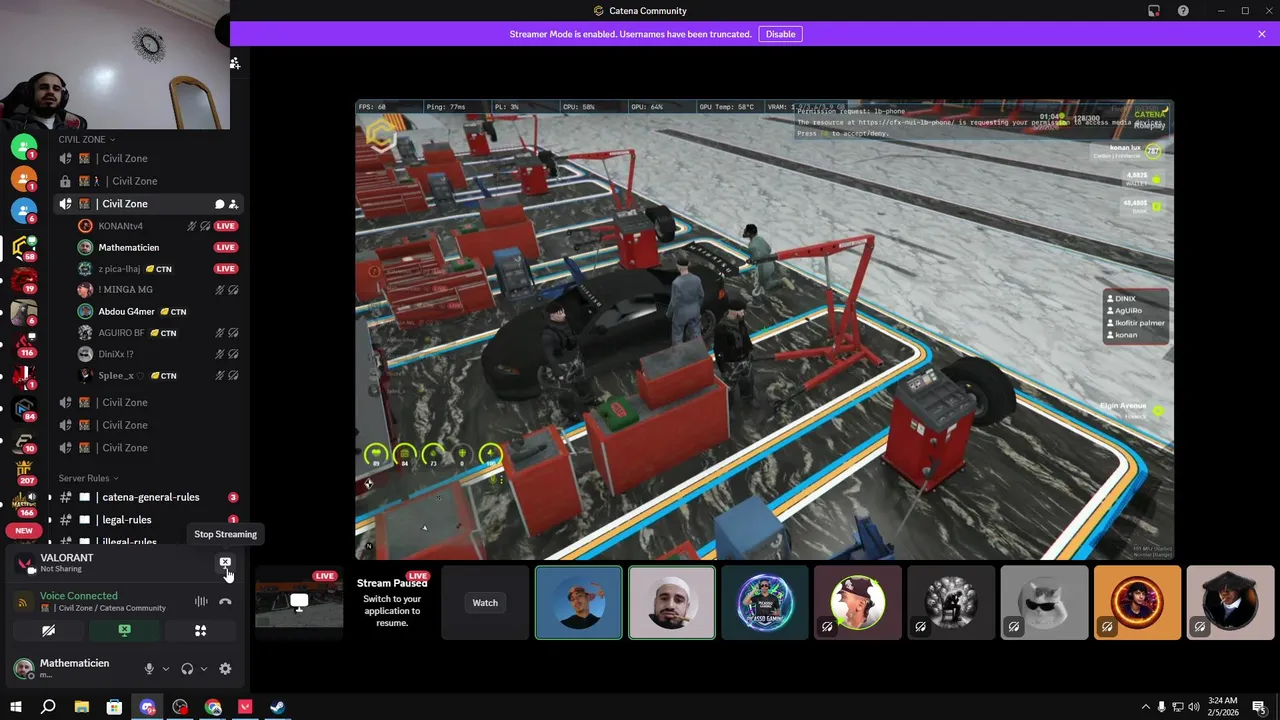Open server icon with badge 116
Screen dimensions: 1280x720
[x=24, y=345]
